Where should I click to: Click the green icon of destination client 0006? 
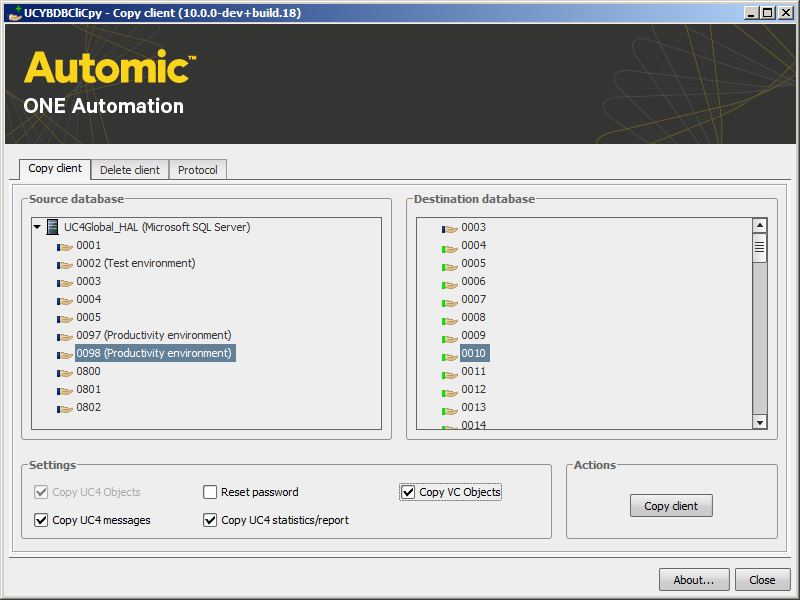click(x=450, y=283)
